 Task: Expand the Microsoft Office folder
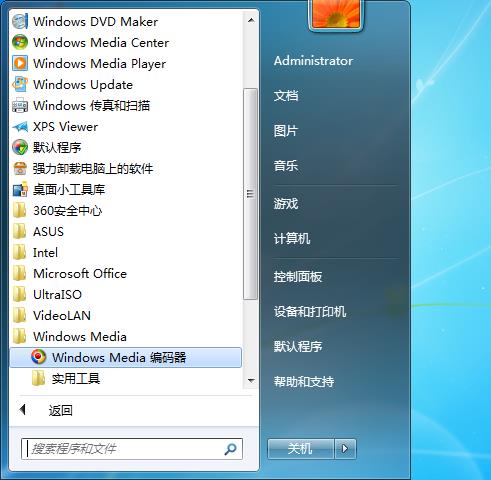point(19,273)
